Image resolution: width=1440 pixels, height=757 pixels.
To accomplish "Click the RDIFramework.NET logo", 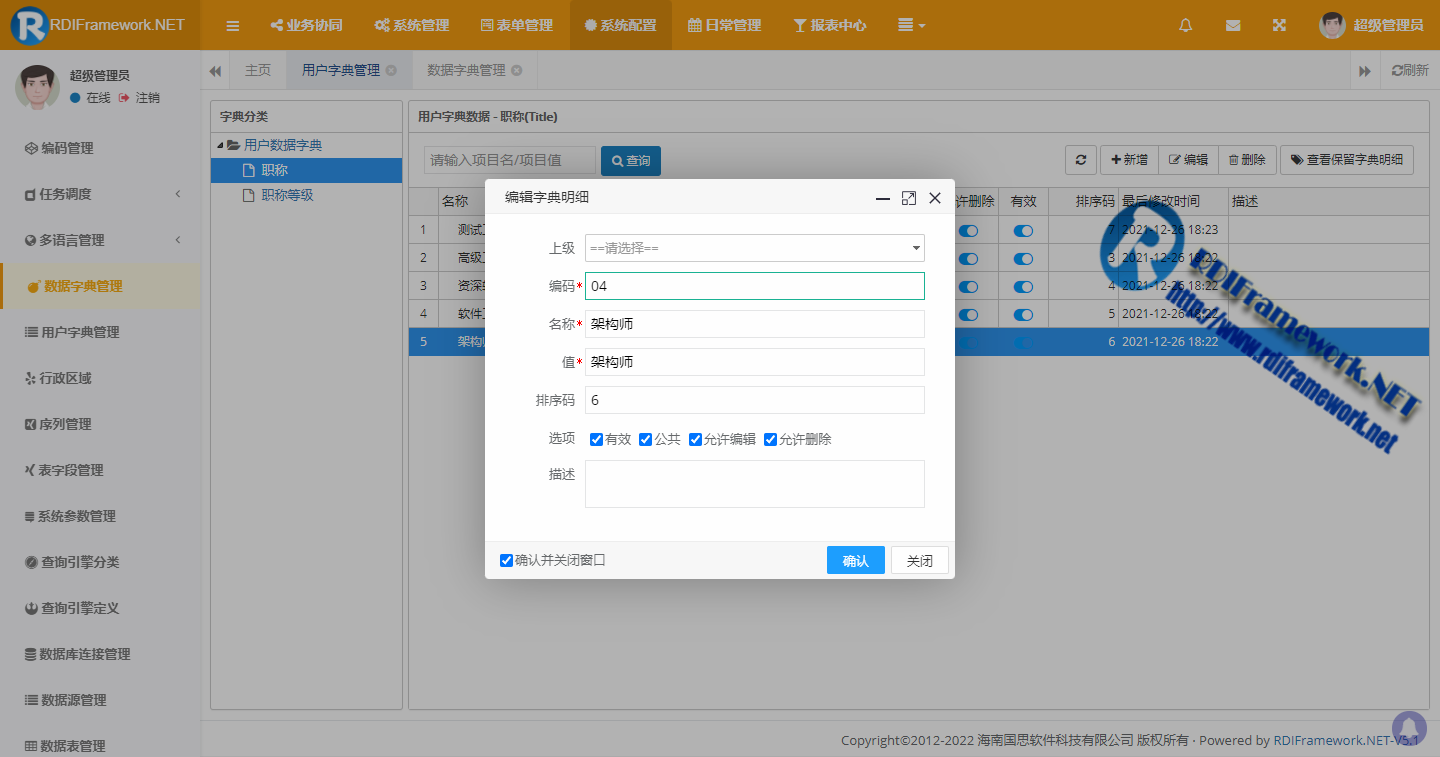I will 99,25.
